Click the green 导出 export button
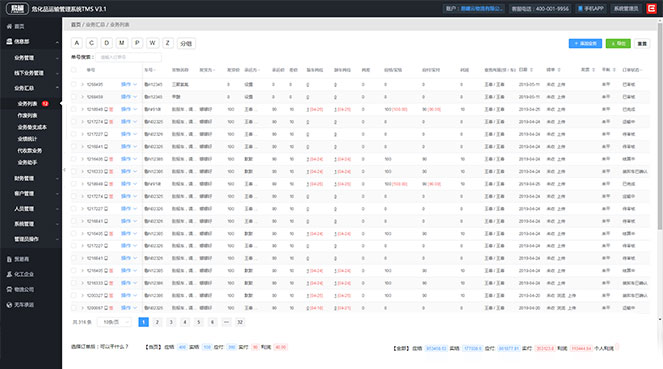 click(618, 44)
